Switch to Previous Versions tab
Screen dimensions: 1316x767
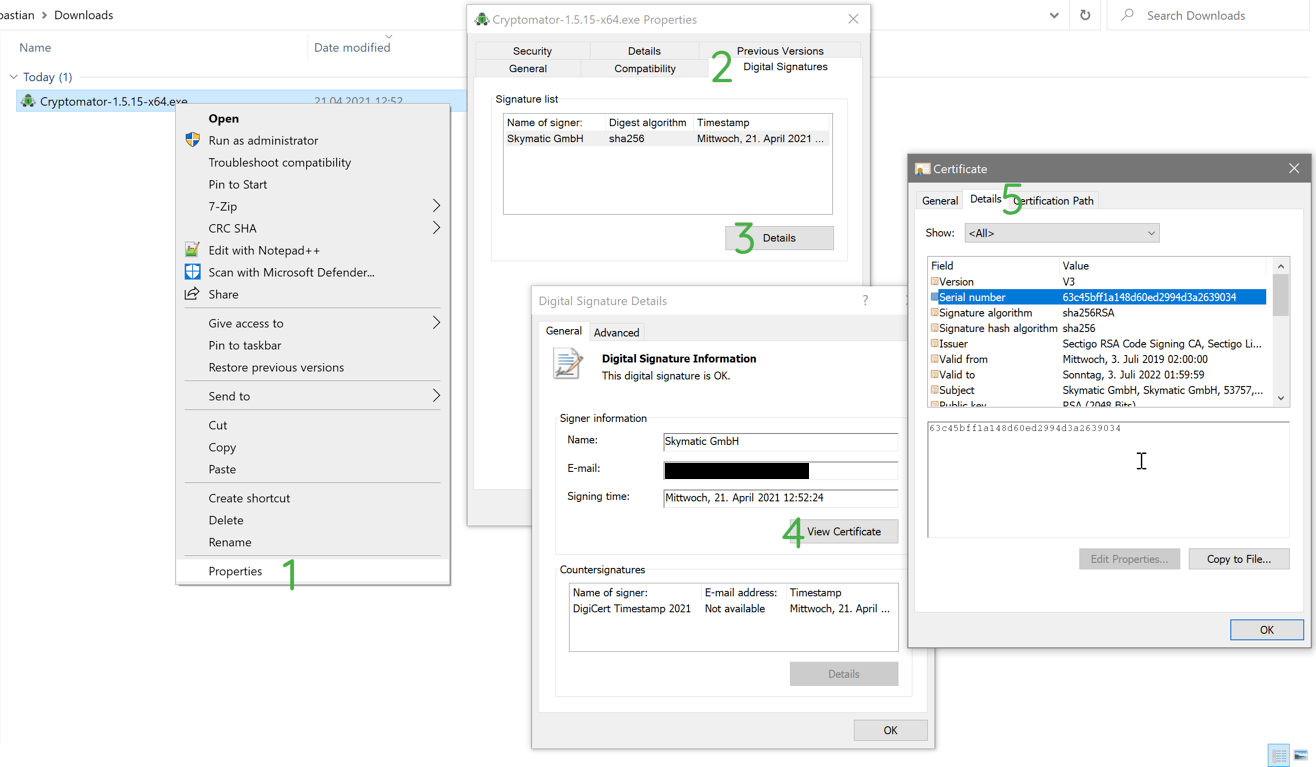[780, 50]
